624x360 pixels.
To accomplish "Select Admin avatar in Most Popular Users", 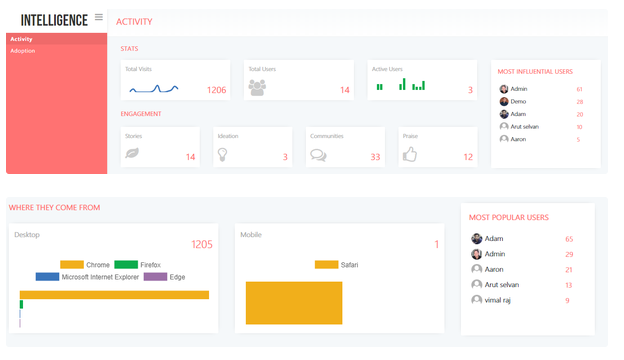I will (476, 254).
